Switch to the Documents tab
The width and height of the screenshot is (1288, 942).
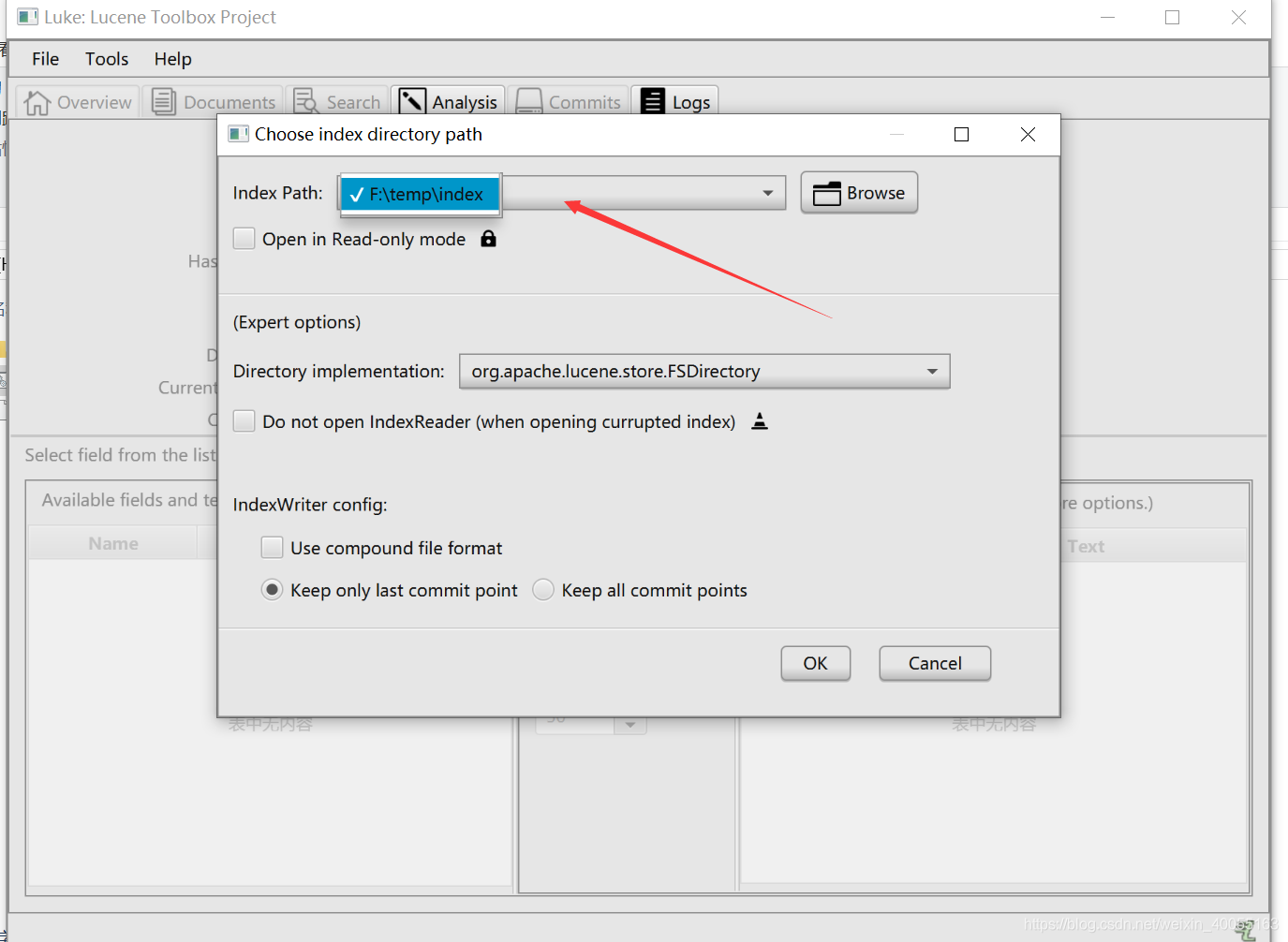(214, 101)
